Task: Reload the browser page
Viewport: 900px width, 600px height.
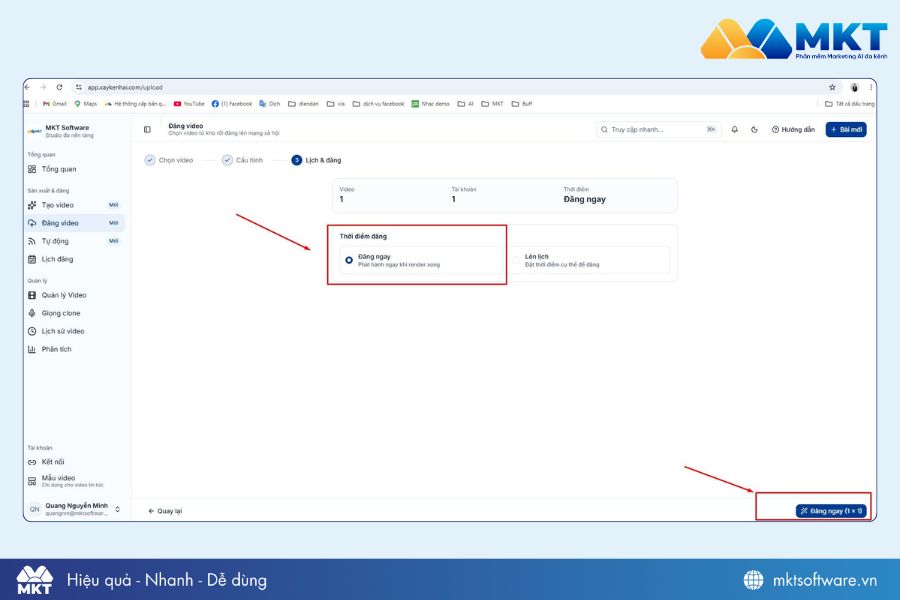Action: [59, 87]
